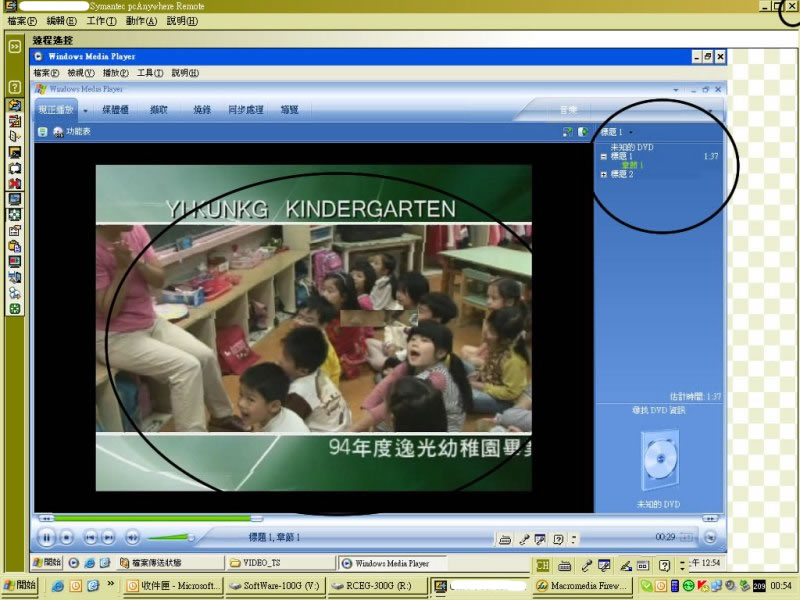800x600 pixels.
Task: Collapse the 標題 1 tree node
Action: coord(604,157)
